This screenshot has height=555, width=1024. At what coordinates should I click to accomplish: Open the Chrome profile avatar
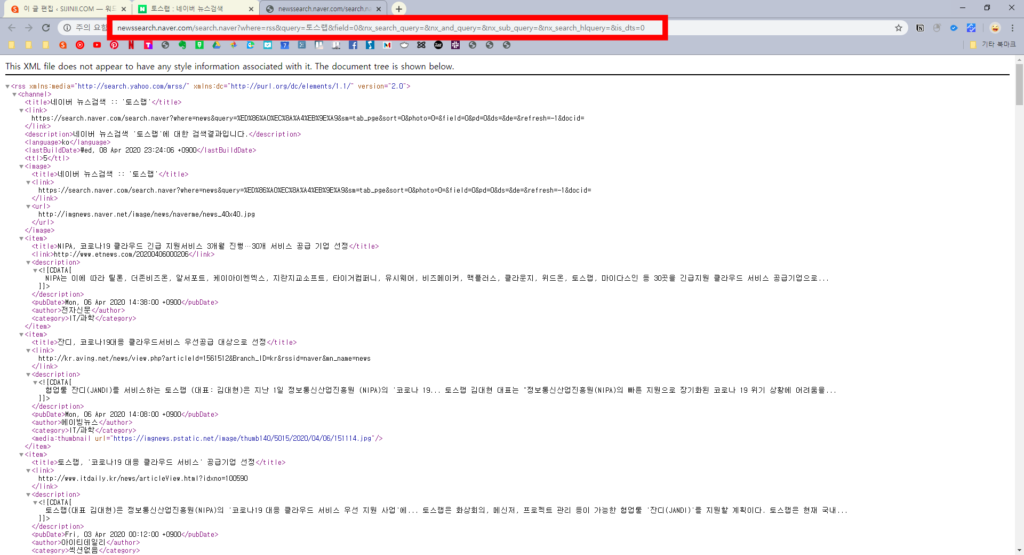pos(995,28)
